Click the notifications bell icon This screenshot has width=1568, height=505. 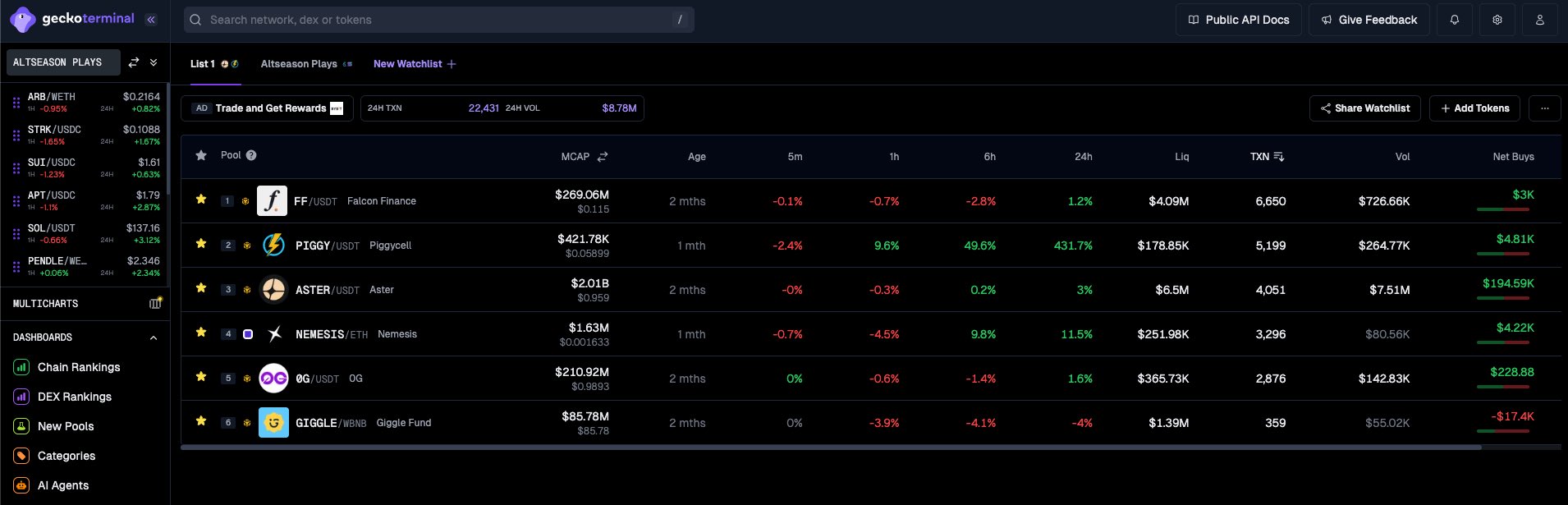point(1454,20)
